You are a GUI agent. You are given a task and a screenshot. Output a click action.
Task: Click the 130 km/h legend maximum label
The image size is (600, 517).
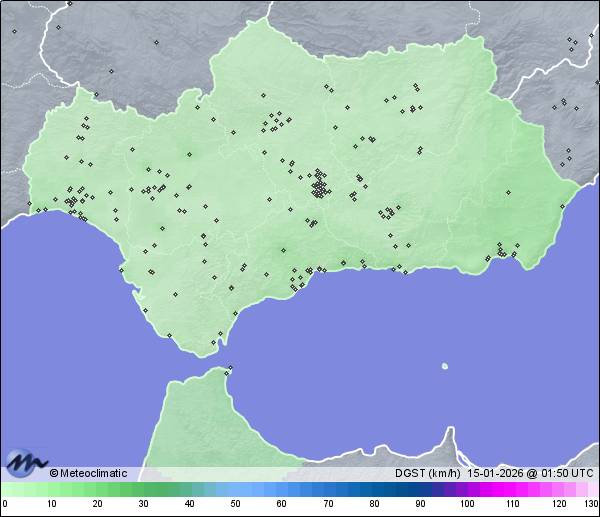[x=591, y=504]
